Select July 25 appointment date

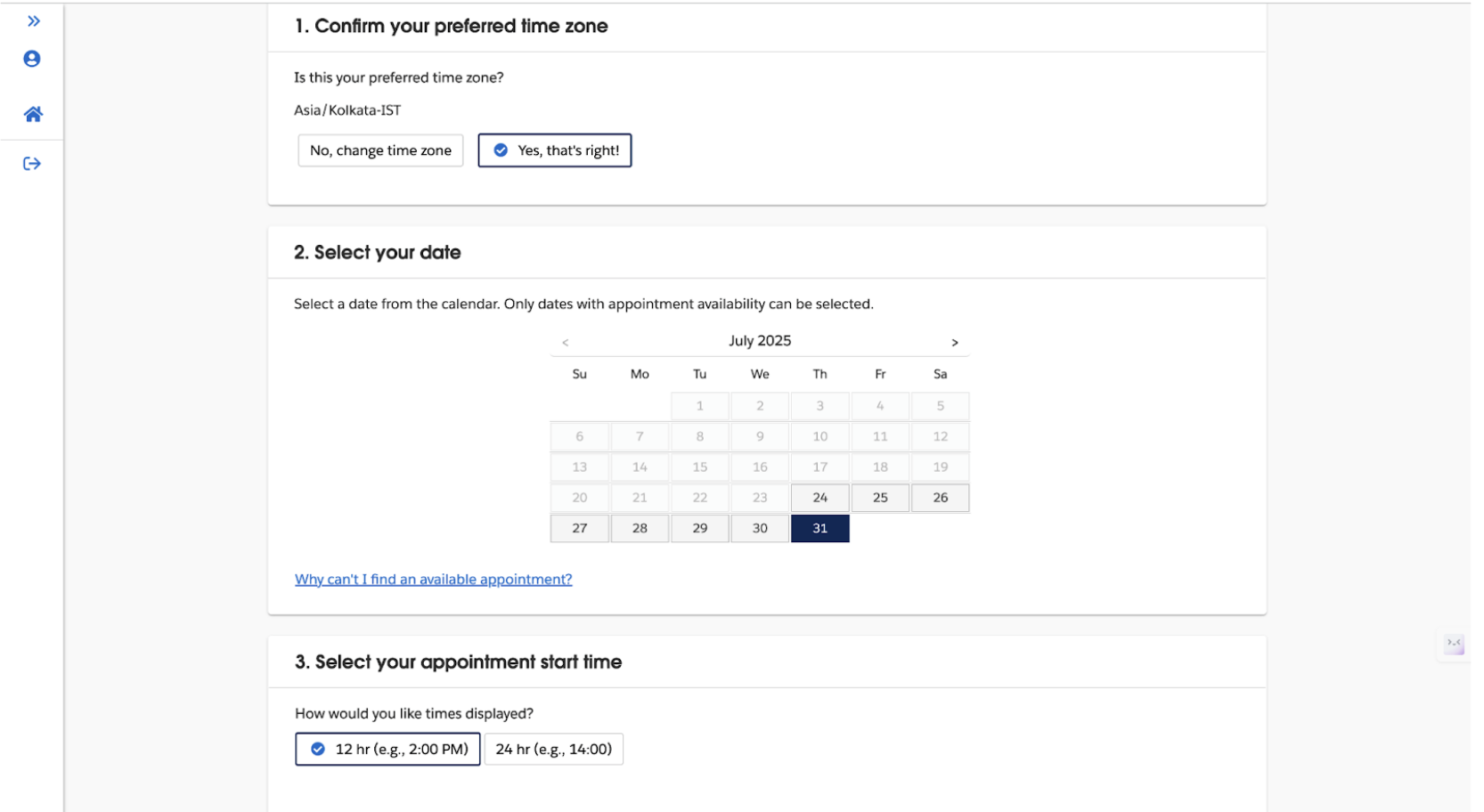point(880,498)
